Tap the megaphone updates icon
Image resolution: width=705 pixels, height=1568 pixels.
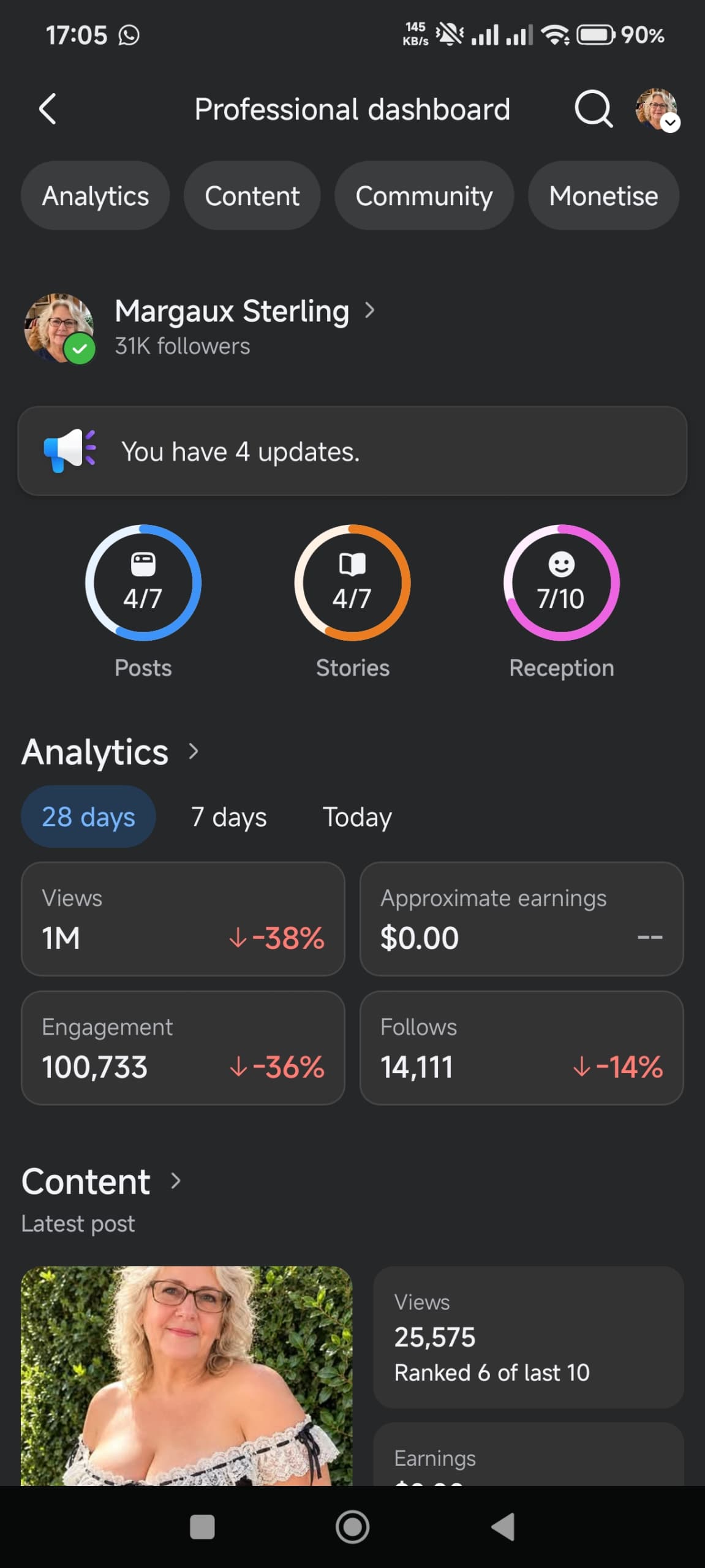pos(70,450)
